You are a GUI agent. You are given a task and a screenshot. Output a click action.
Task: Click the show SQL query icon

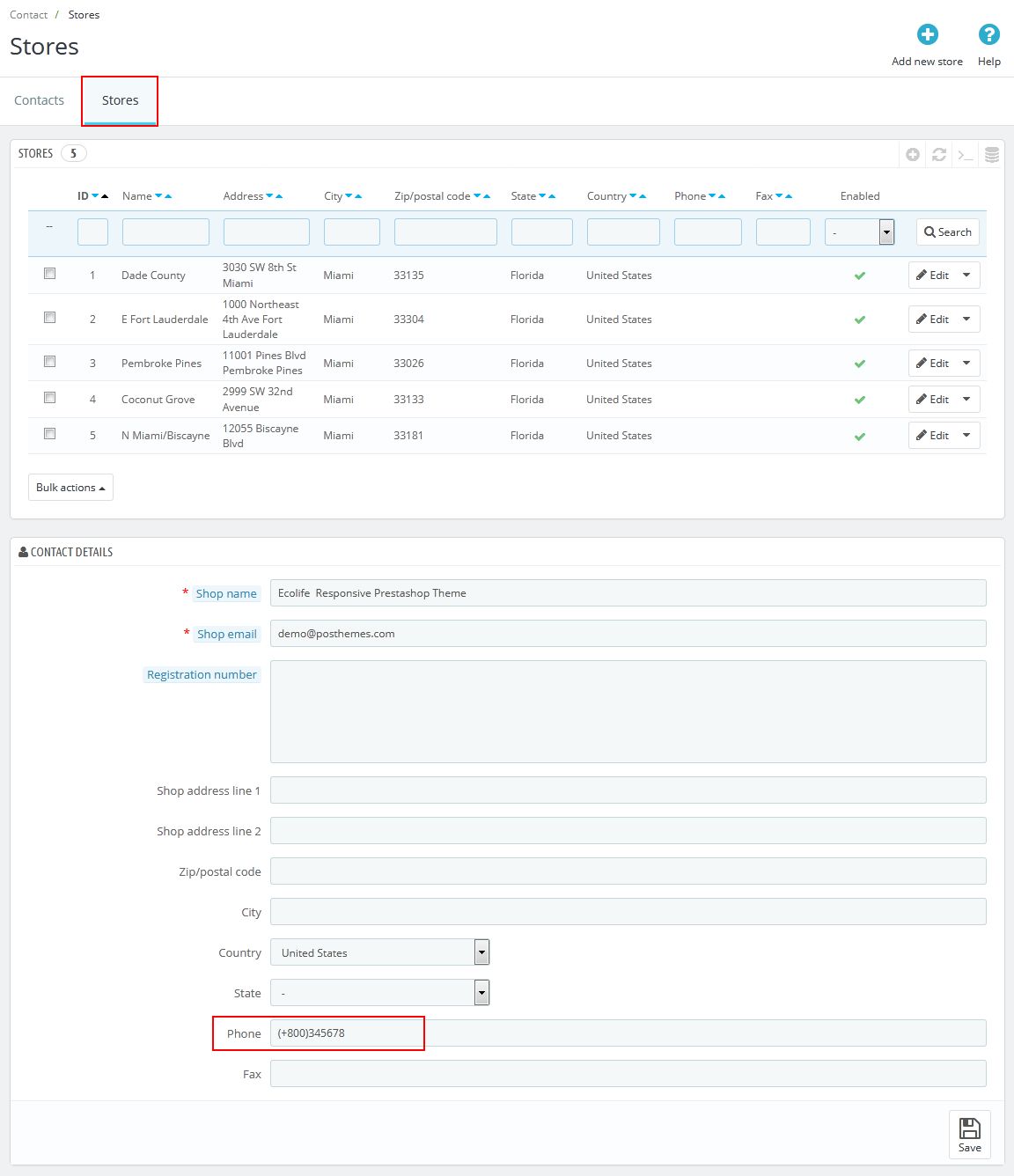pos(966,155)
